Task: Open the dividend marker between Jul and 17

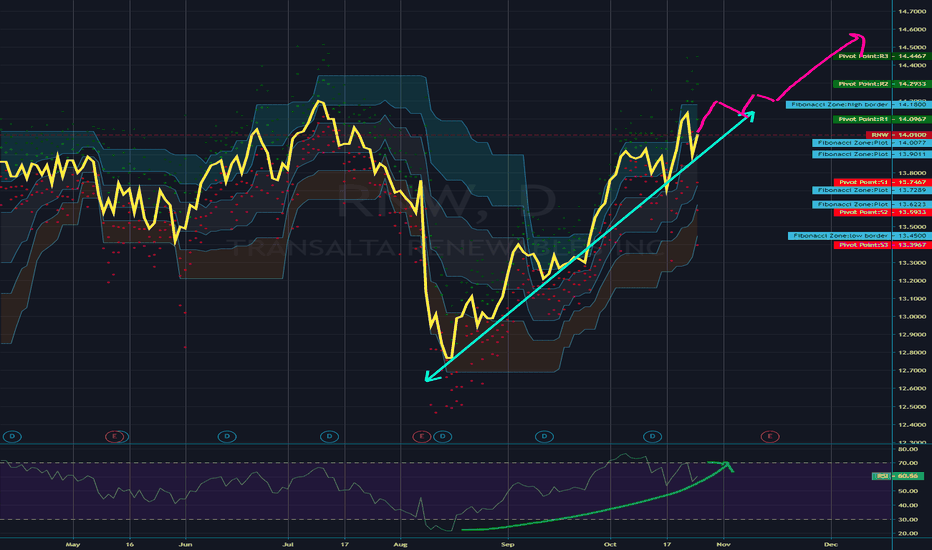Action: (329, 436)
